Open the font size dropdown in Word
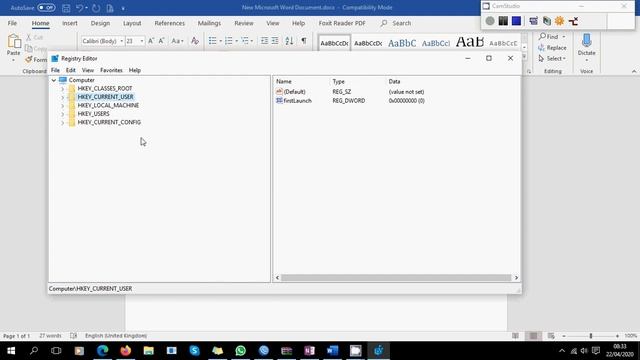This screenshot has width=640, height=360. 142,41
